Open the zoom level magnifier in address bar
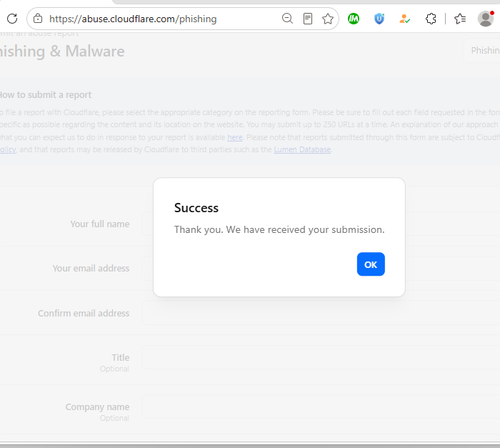This screenshot has height=448, width=500. point(287,19)
